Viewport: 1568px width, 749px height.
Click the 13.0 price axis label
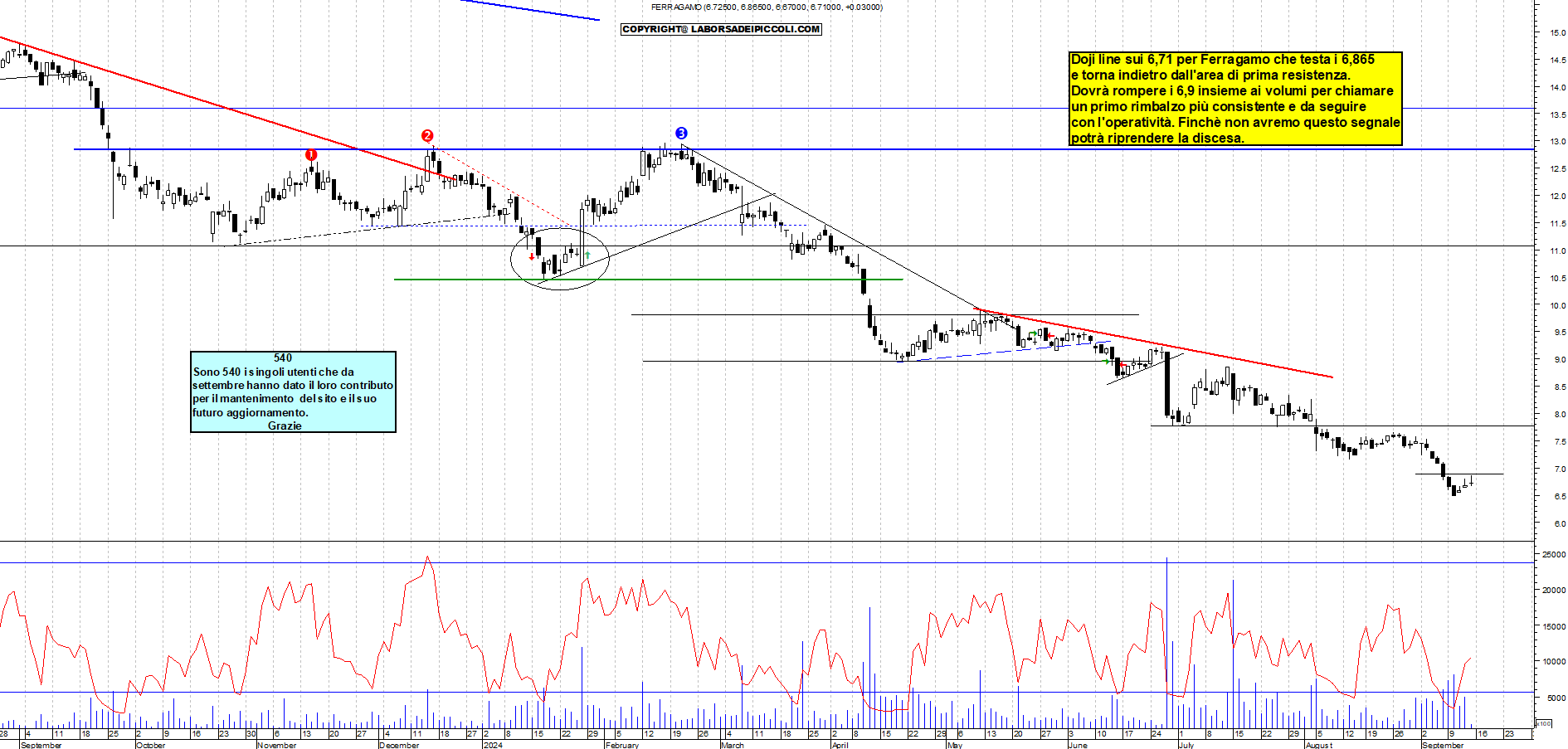[1557, 142]
